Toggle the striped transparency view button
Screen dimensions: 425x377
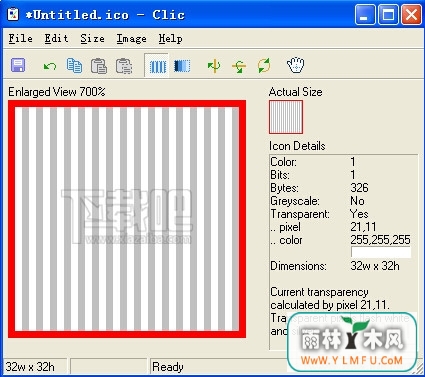[x=157, y=66]
